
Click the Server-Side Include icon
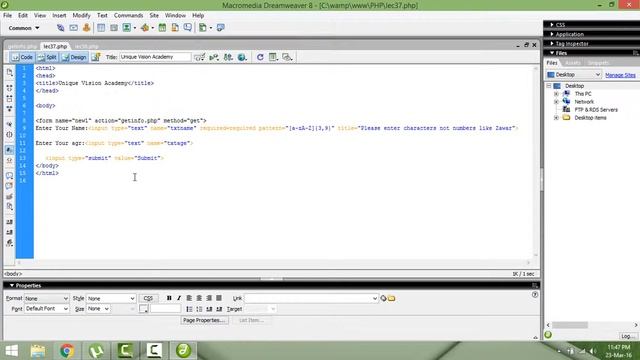coord(175,28)
